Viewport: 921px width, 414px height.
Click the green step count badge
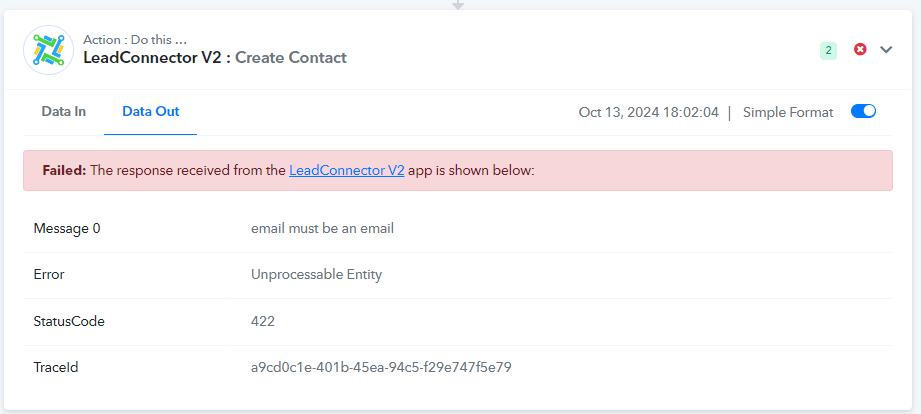[828, 51]
